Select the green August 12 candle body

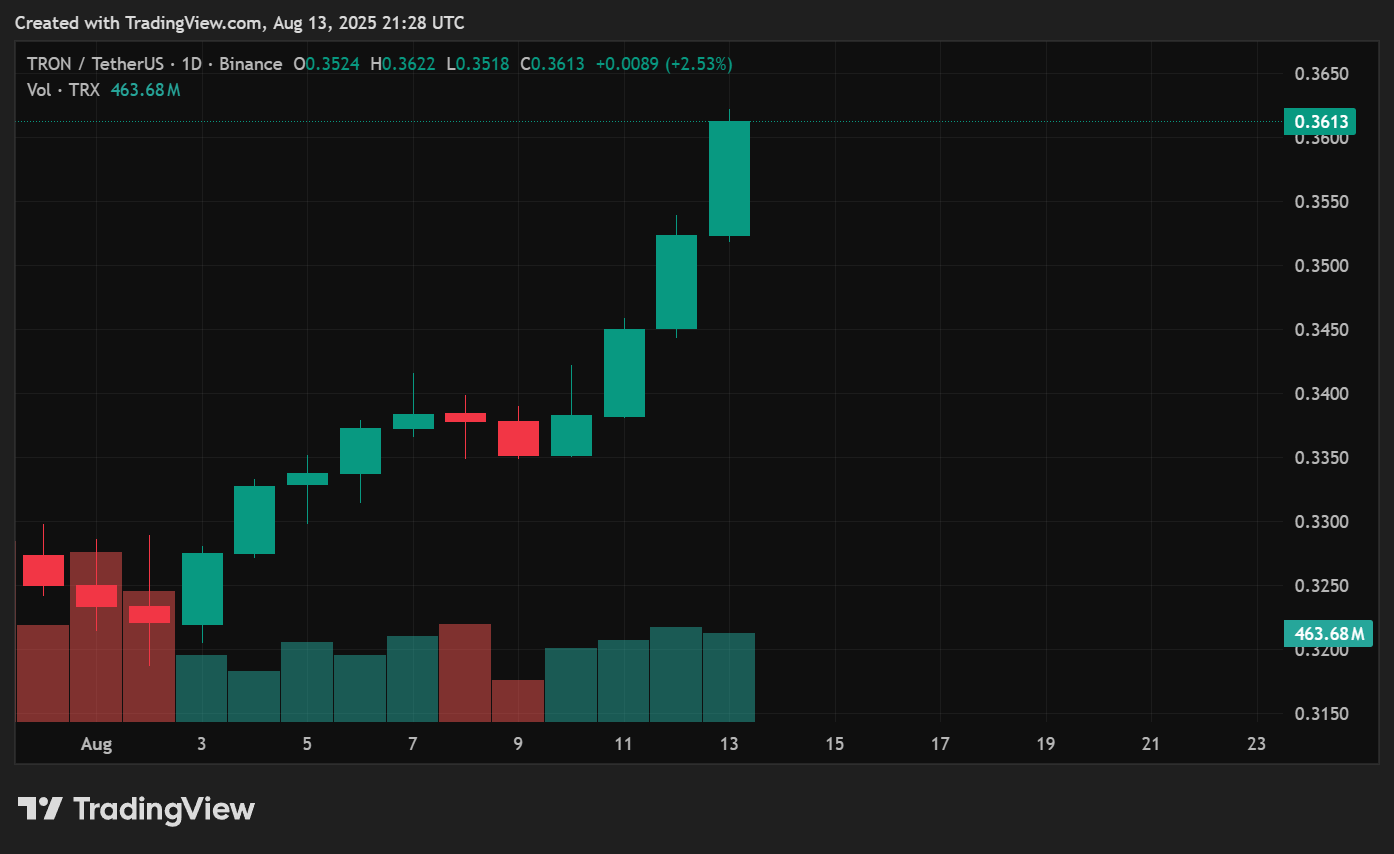[x=676, y=282]
